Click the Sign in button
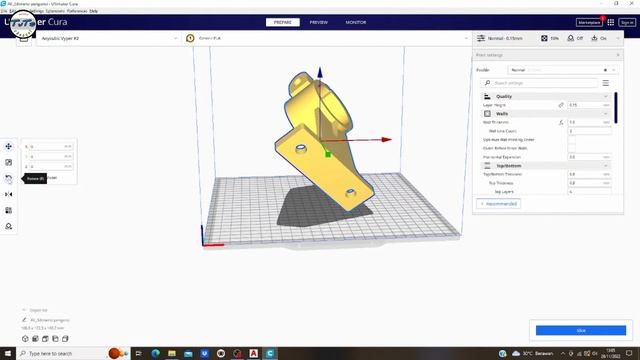The width and height of the screenshot is (640, 360). pos(627,22)
